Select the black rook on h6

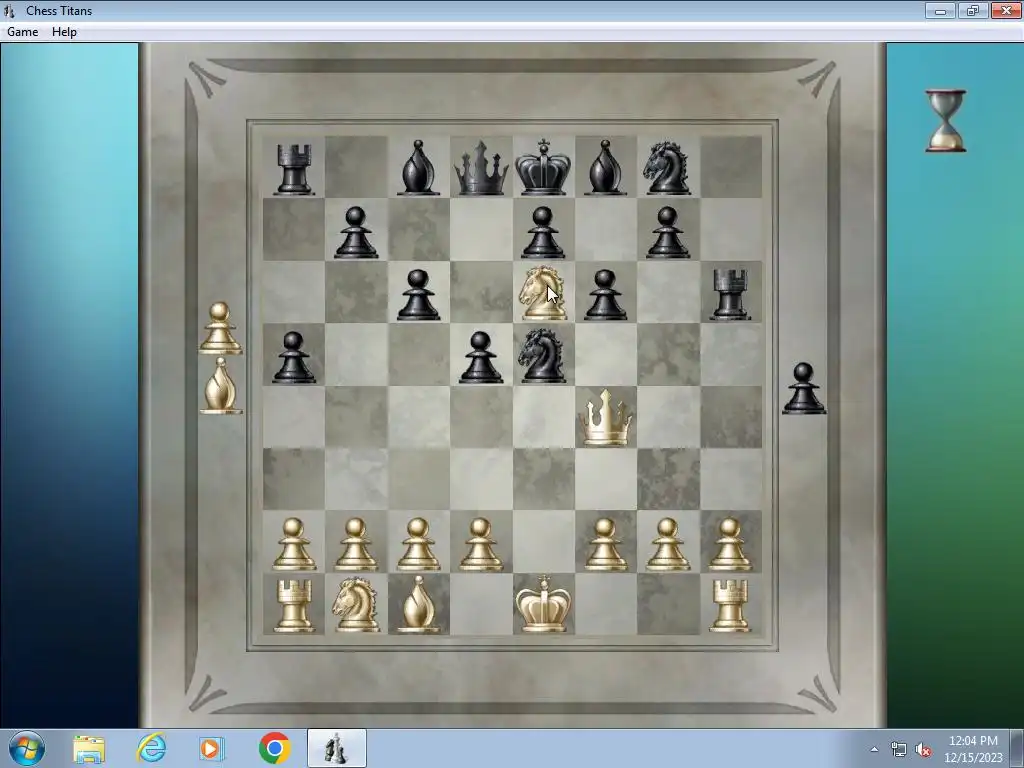(730, 295)
